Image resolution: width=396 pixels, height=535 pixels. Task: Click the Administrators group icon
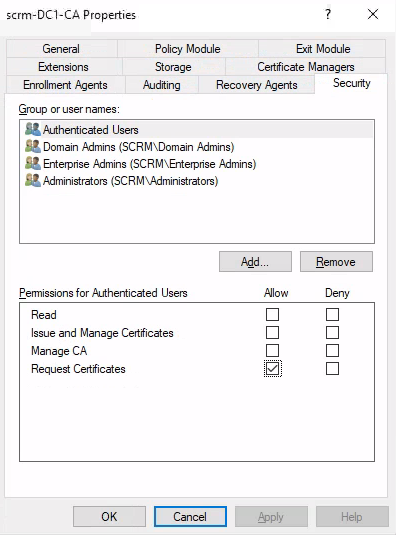coord(33,180)
